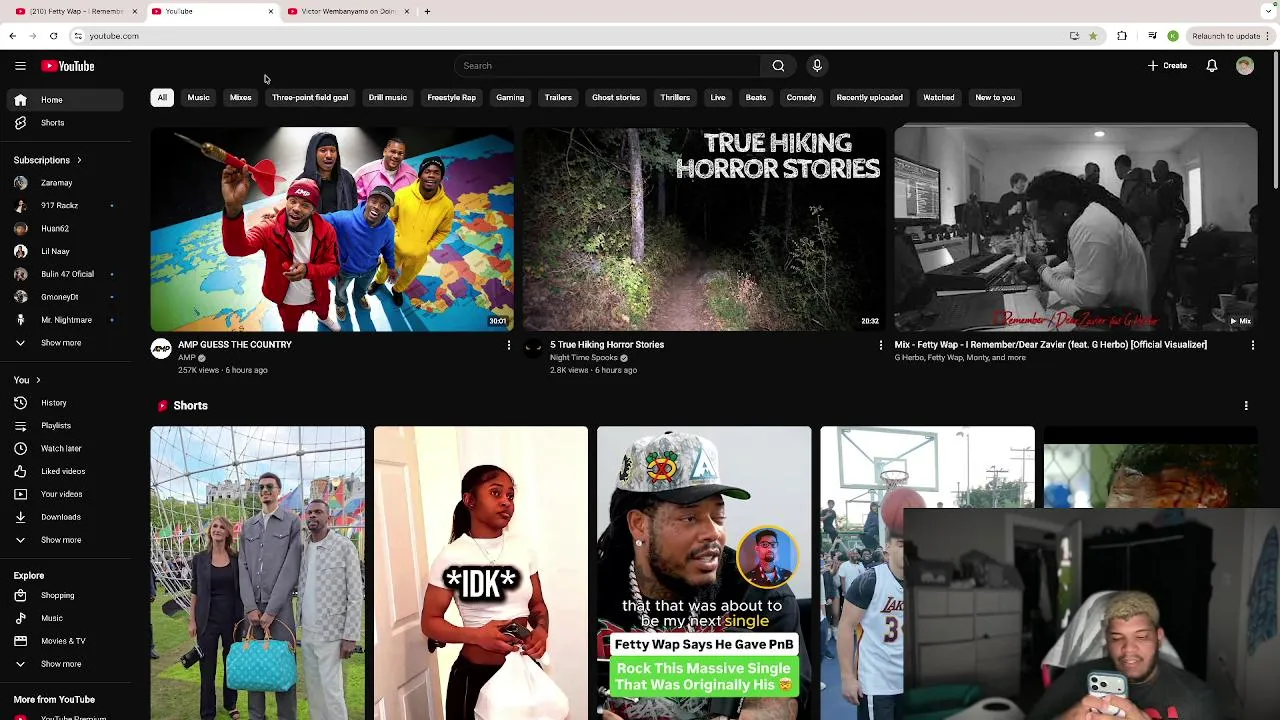Select the Recently uploaded chip
Screen dimensions: 1280x720
(869, 98)
